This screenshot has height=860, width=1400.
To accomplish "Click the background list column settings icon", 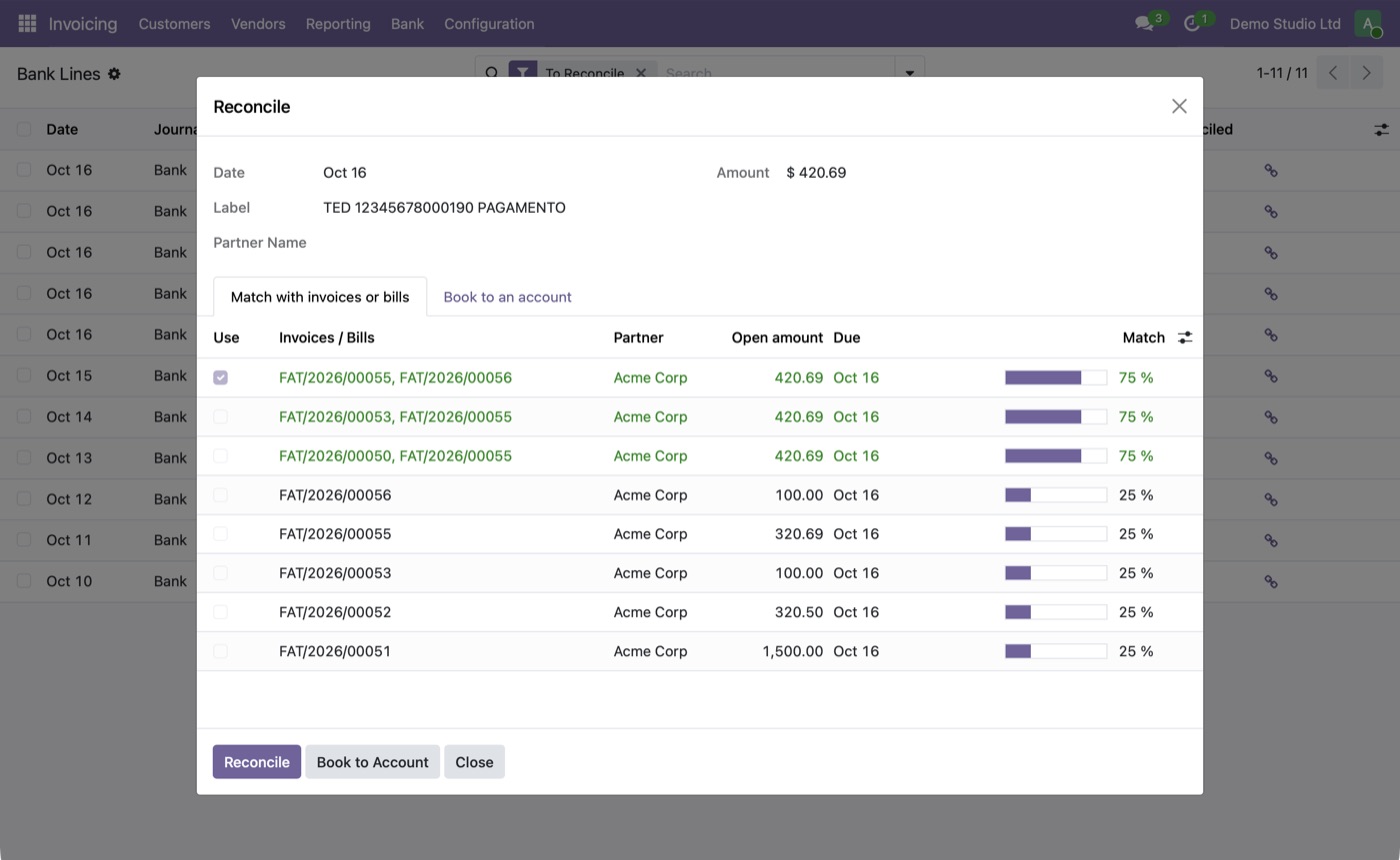I will [x=1381, y=130].
